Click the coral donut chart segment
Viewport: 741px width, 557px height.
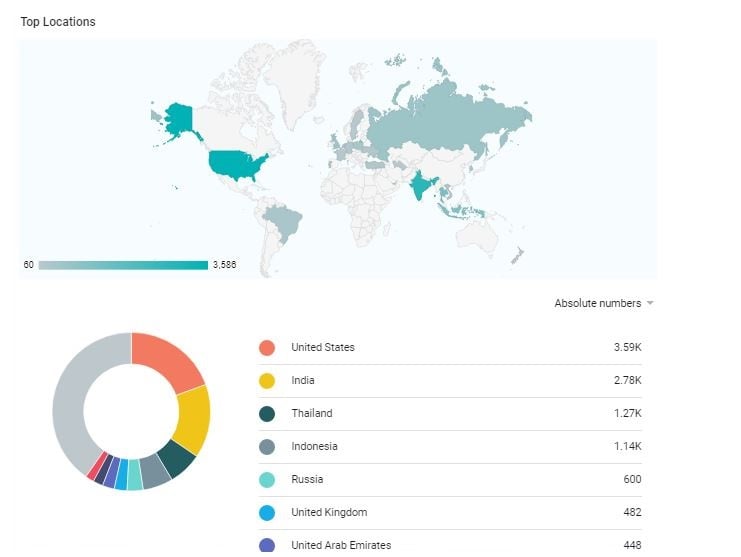coord(172,358)
